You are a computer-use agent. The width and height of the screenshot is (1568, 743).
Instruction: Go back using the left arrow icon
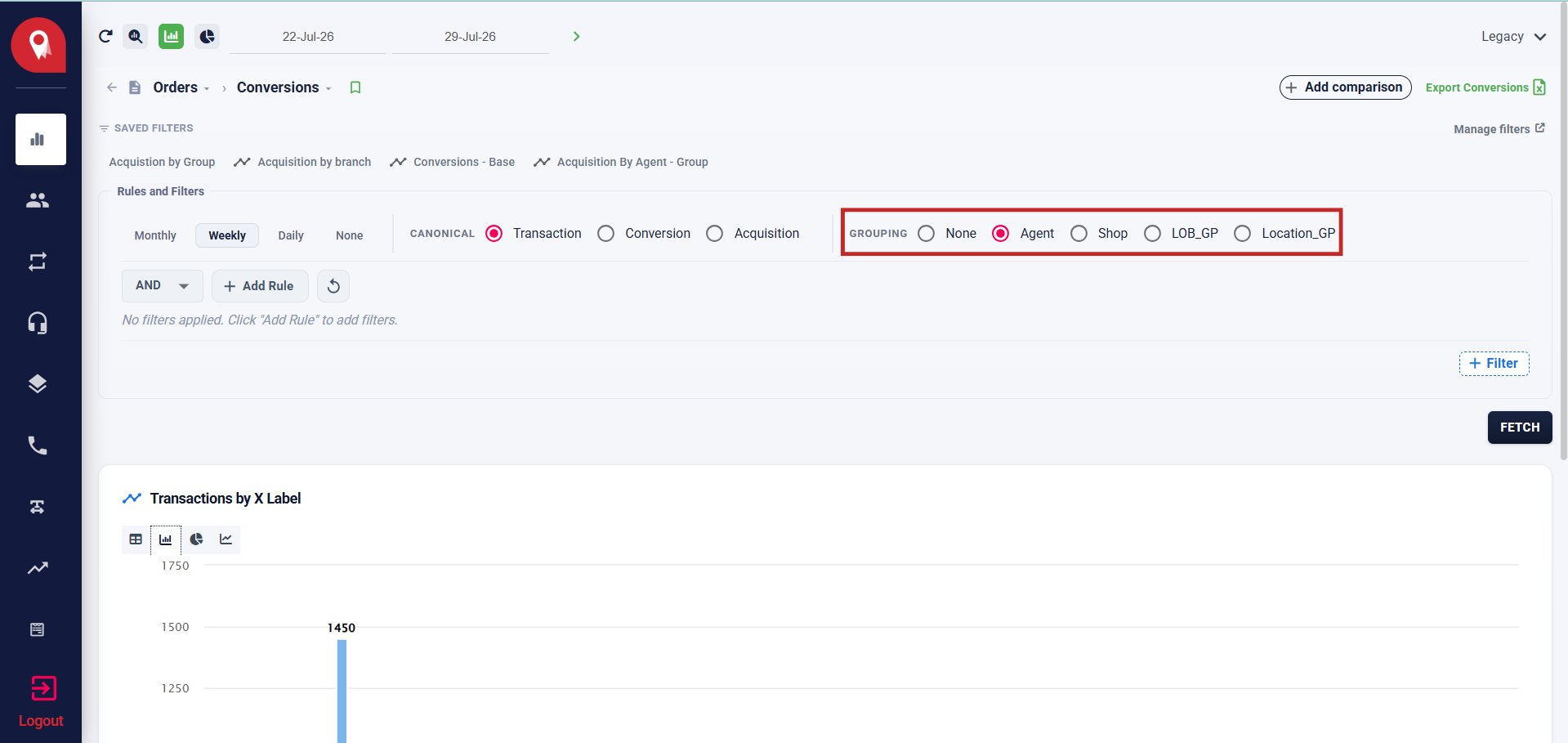(112, 87)
